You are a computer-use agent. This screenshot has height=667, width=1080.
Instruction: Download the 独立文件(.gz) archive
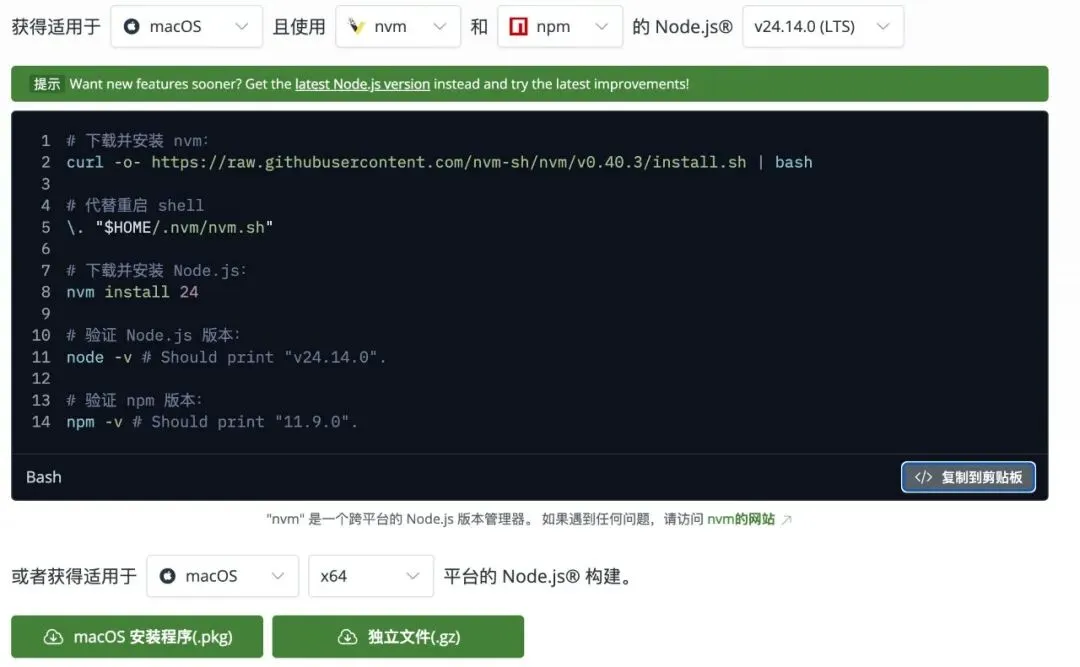point(397,637)
